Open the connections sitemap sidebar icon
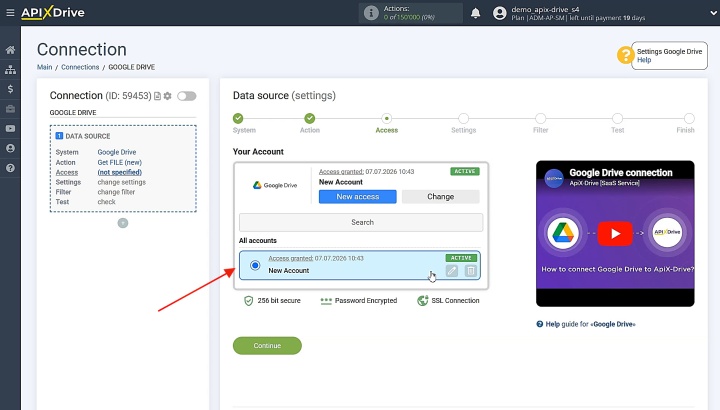720x410 pixels. (x=10, y=69)
